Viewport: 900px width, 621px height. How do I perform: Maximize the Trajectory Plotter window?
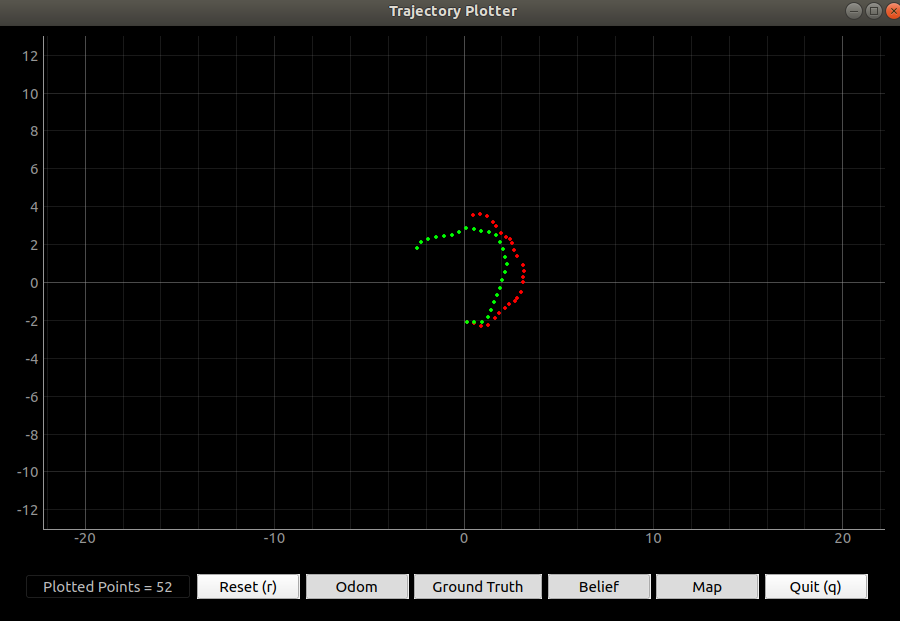coord(874,11)
